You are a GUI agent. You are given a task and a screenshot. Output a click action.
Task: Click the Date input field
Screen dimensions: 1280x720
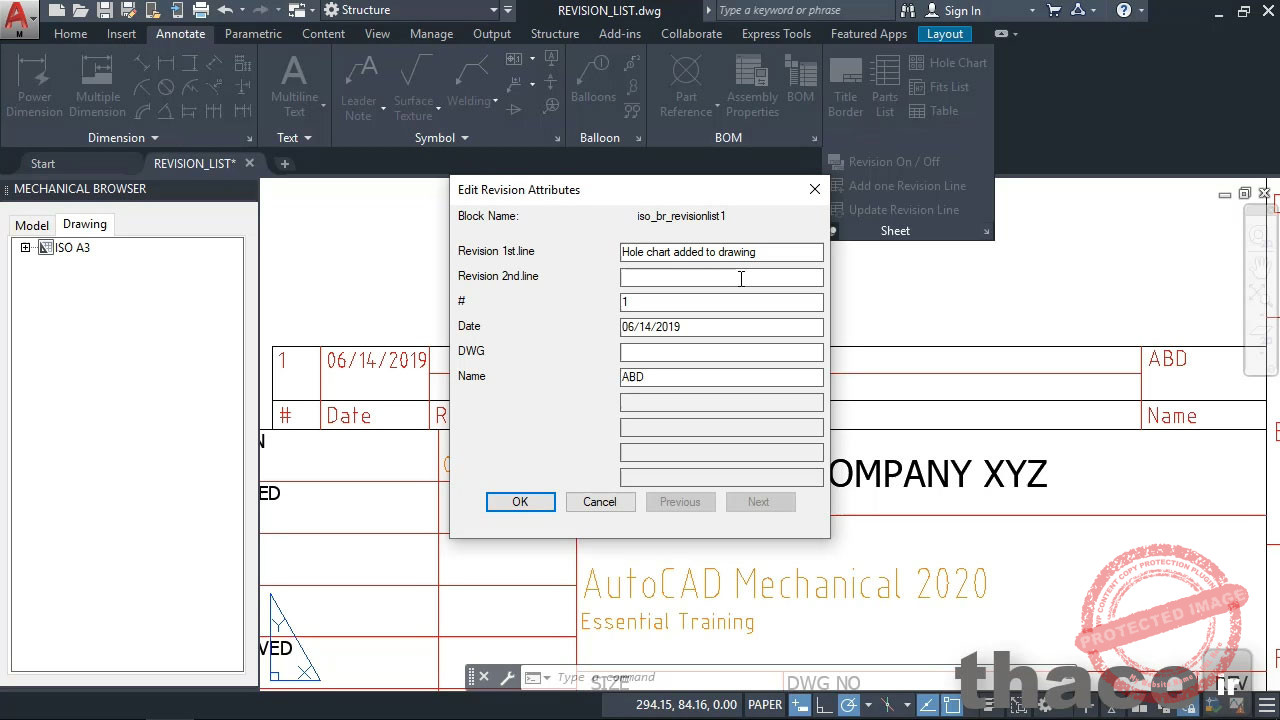tap(721, 327)
